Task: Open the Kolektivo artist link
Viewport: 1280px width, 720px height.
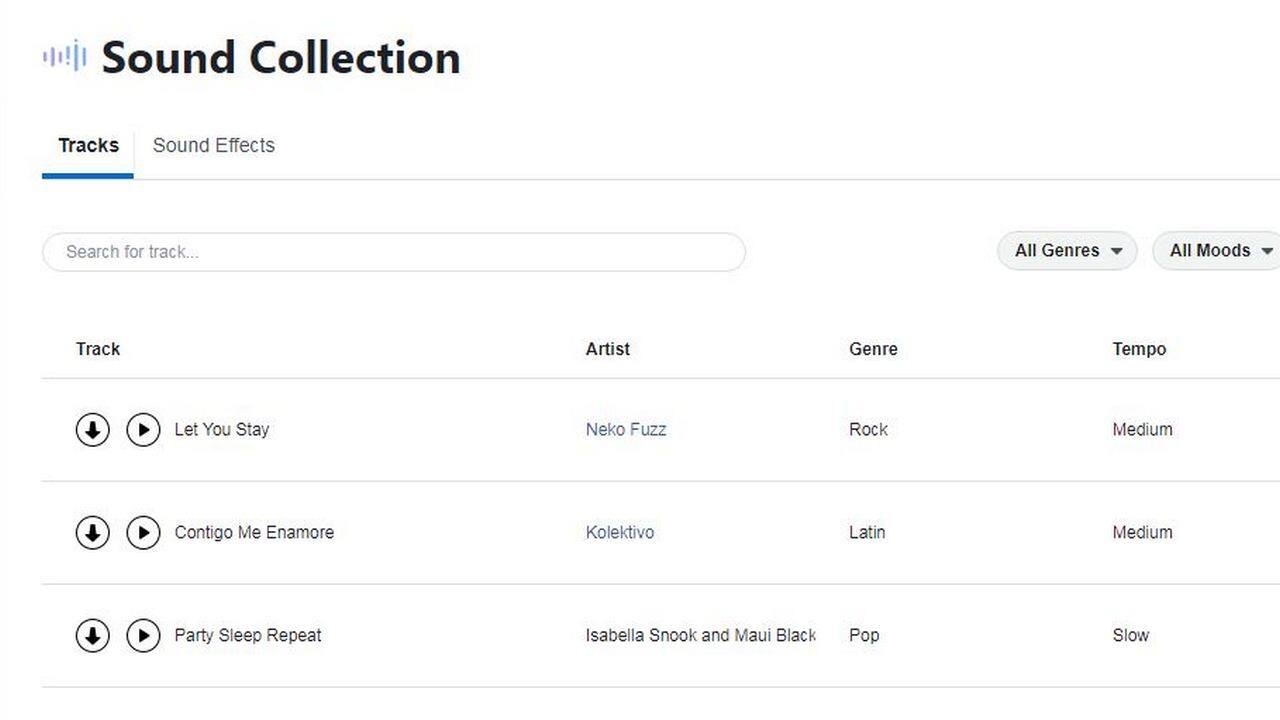Action: pos(620,532)
